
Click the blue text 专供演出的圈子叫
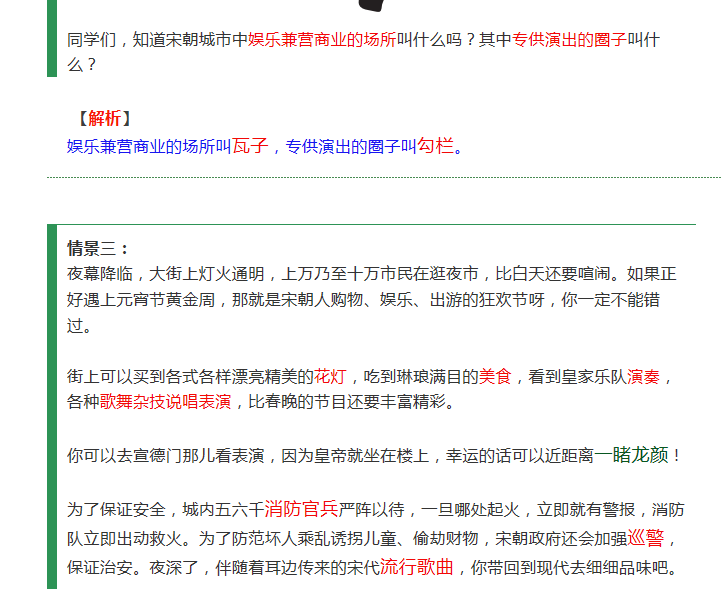(x=351, y=146)
